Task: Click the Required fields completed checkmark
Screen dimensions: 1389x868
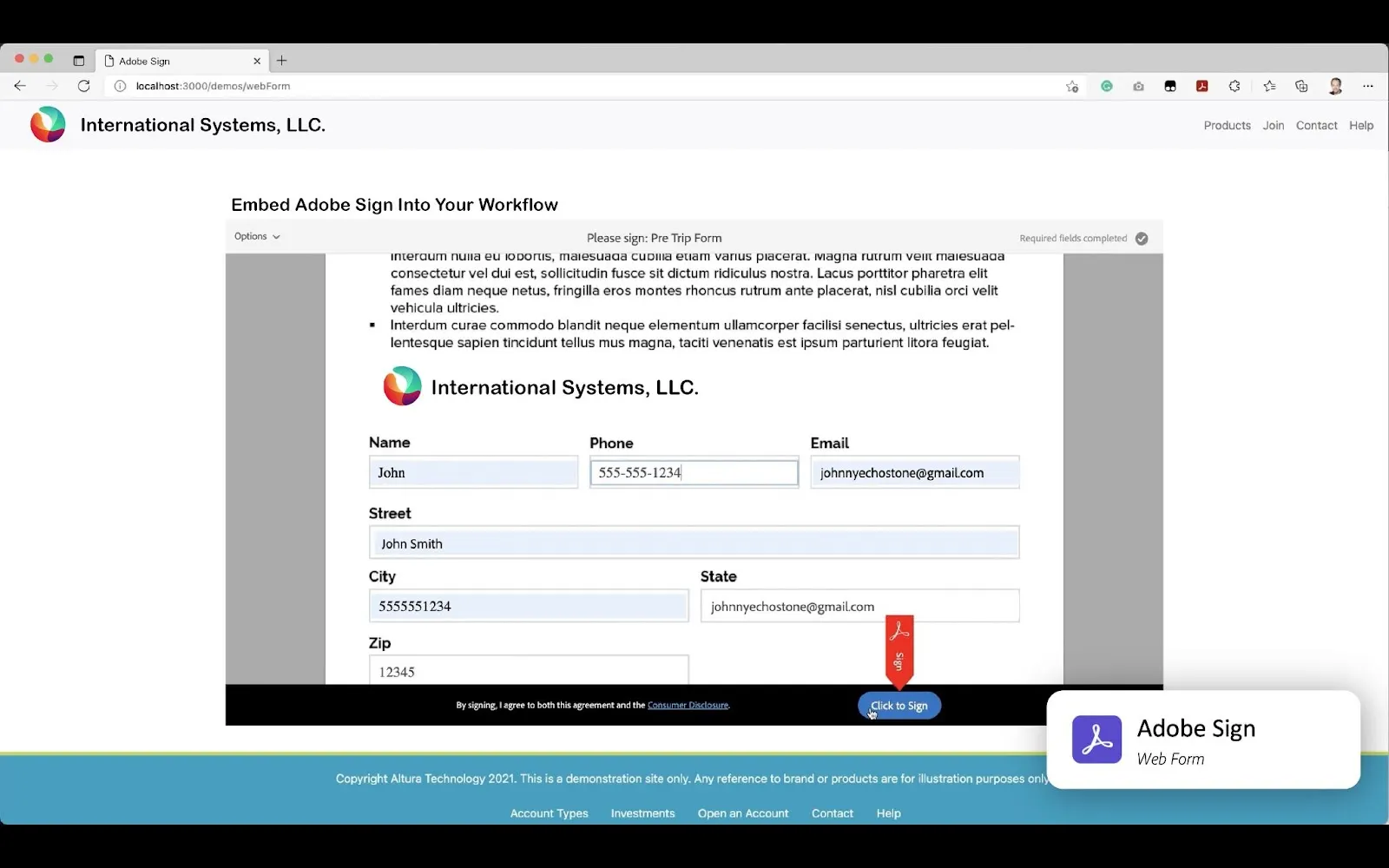Action: point(1142,239)
